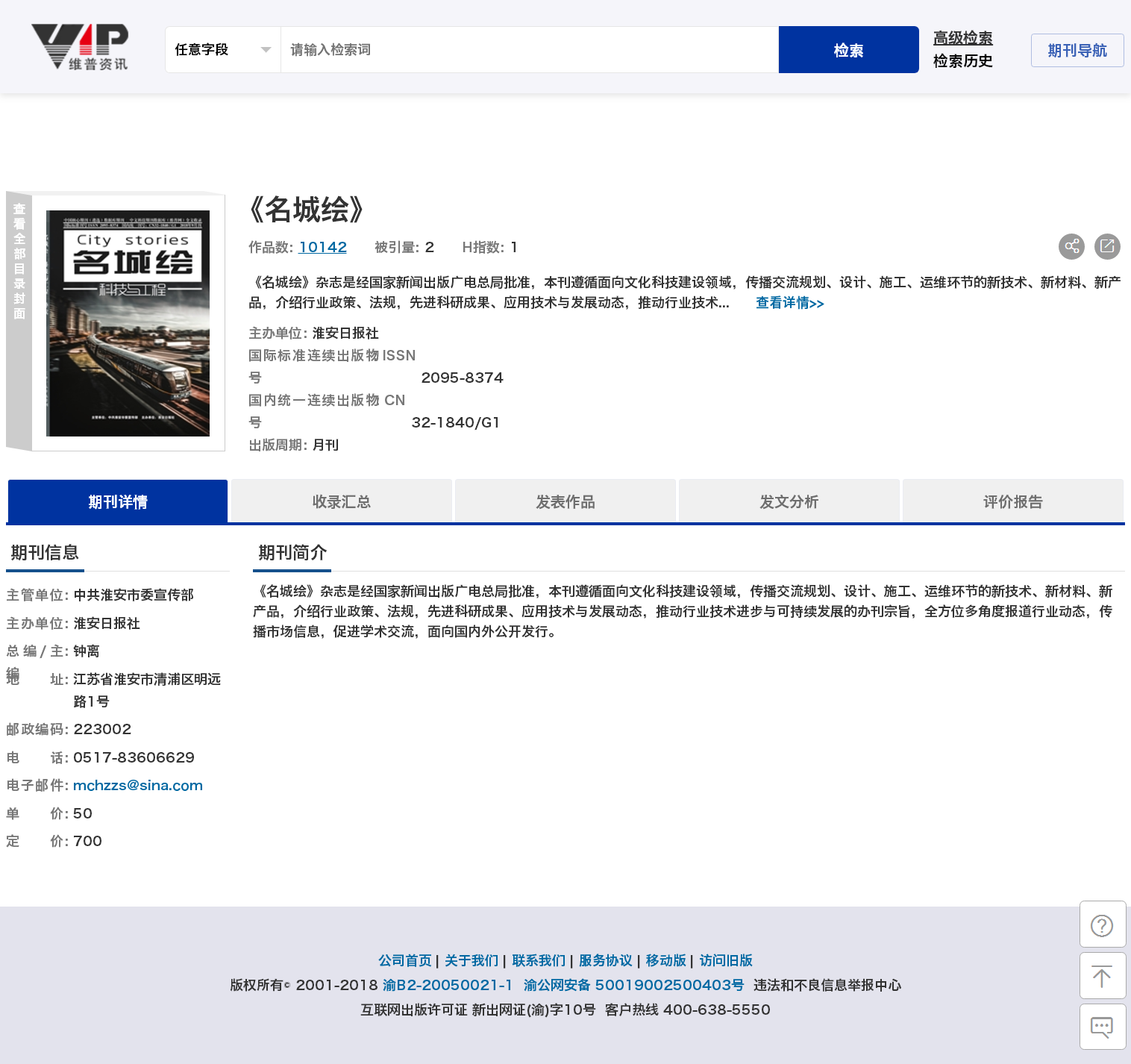
Task: Click the 月刊 publication cycle value
Action: point(325,445)
